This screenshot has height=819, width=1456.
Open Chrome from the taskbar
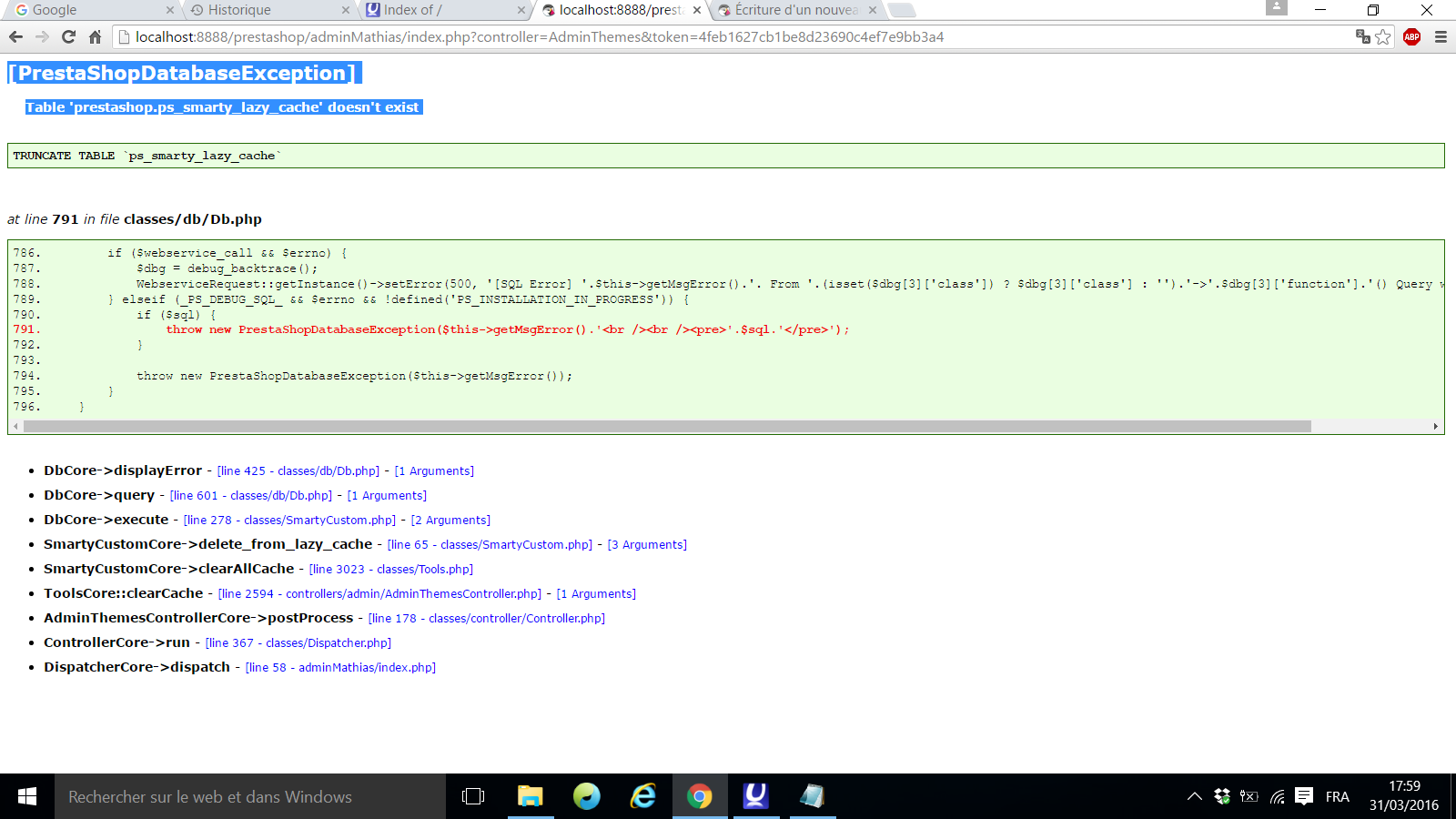(699, 796)
